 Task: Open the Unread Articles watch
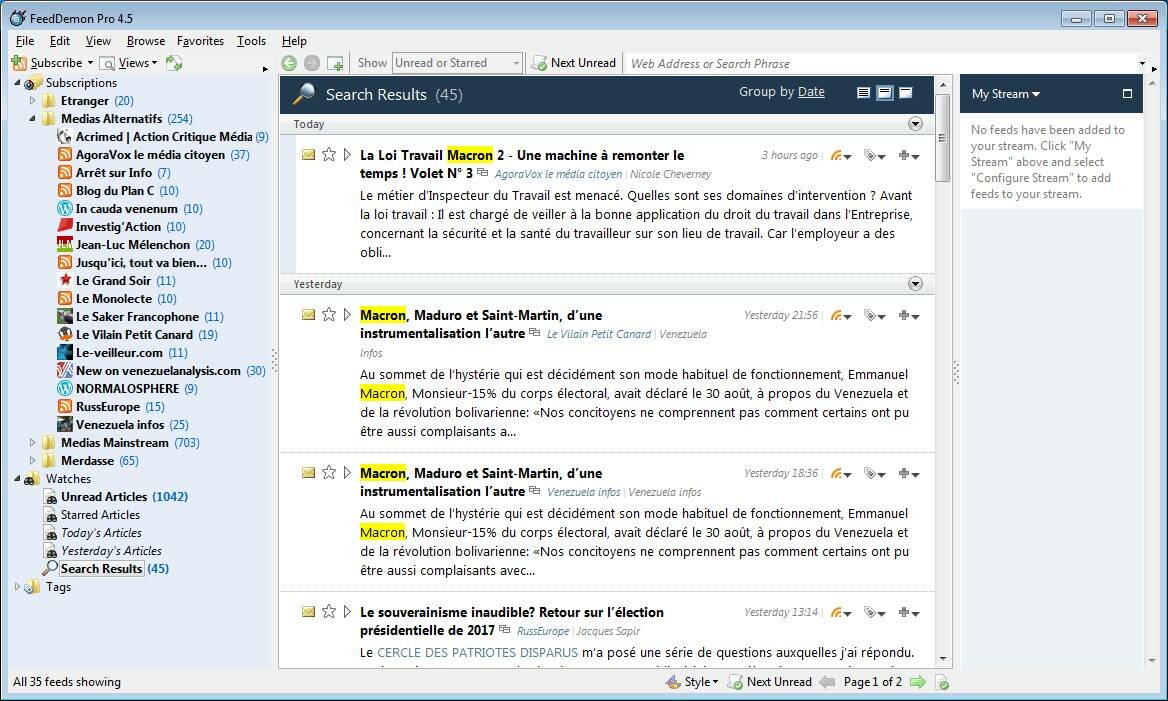115,496
